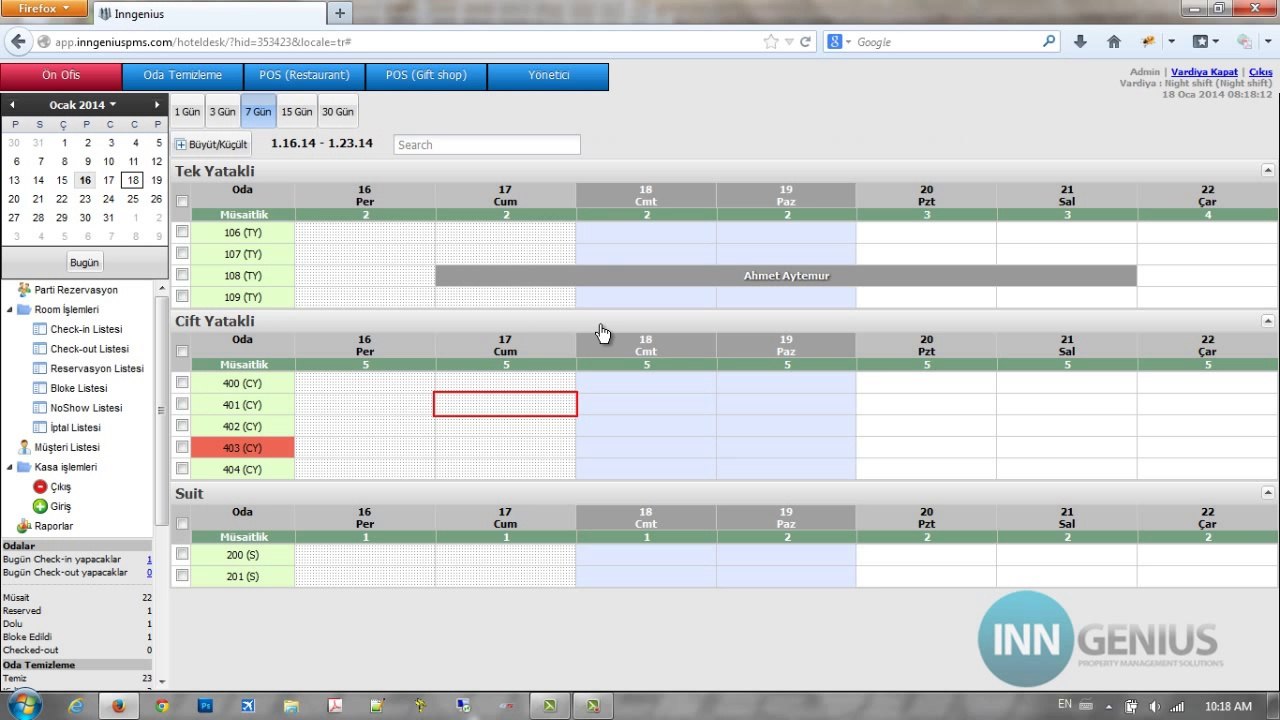Tick the checkbox for room 200 (S)
1280x720 pixels.
(x=182, y=554)
